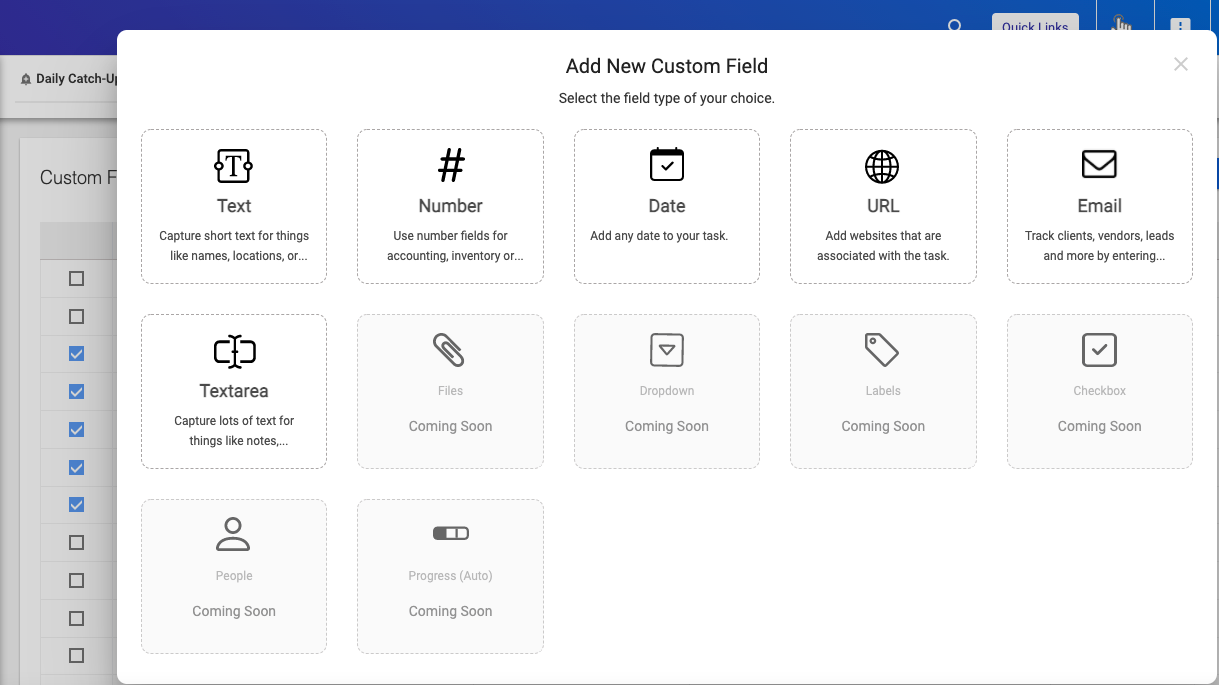
Task: Uncheck the first checked blue checkbox
Action: [76, 354]
